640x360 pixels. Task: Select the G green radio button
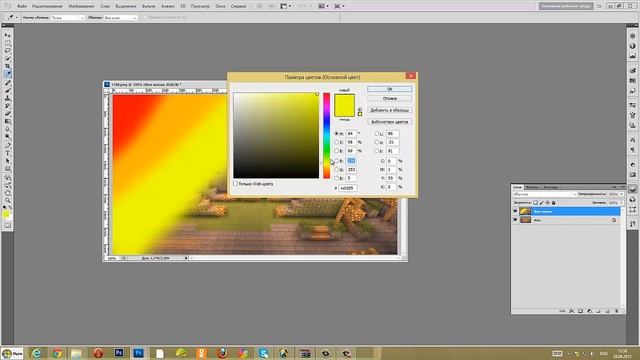coord(337,169)
